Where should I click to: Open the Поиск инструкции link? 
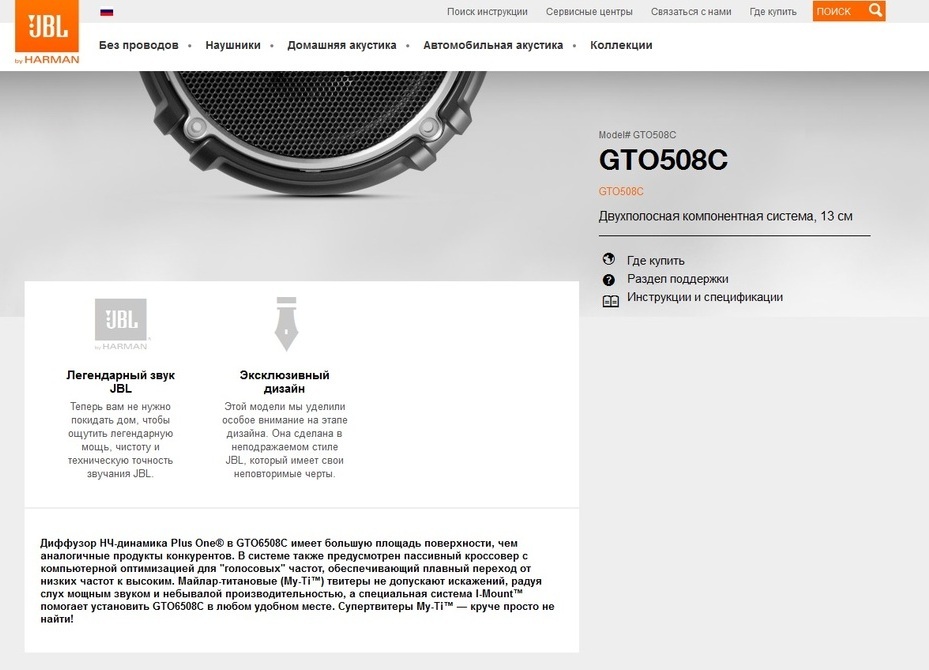click(x=487, y=12)
